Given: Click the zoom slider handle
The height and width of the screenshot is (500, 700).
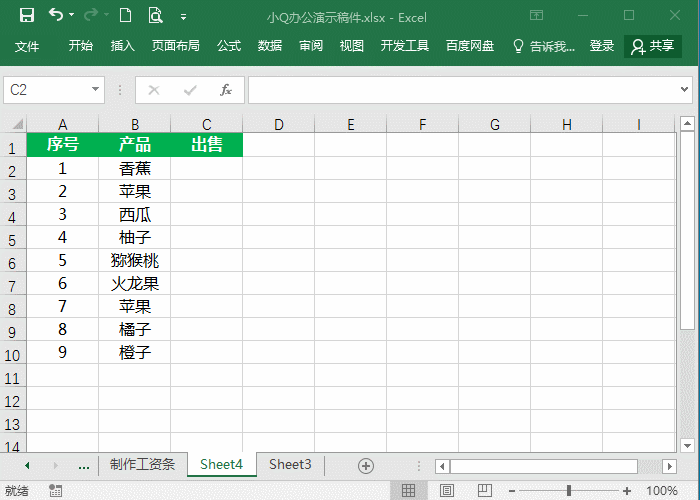Looking at the screenshot, I should point(568,491).
